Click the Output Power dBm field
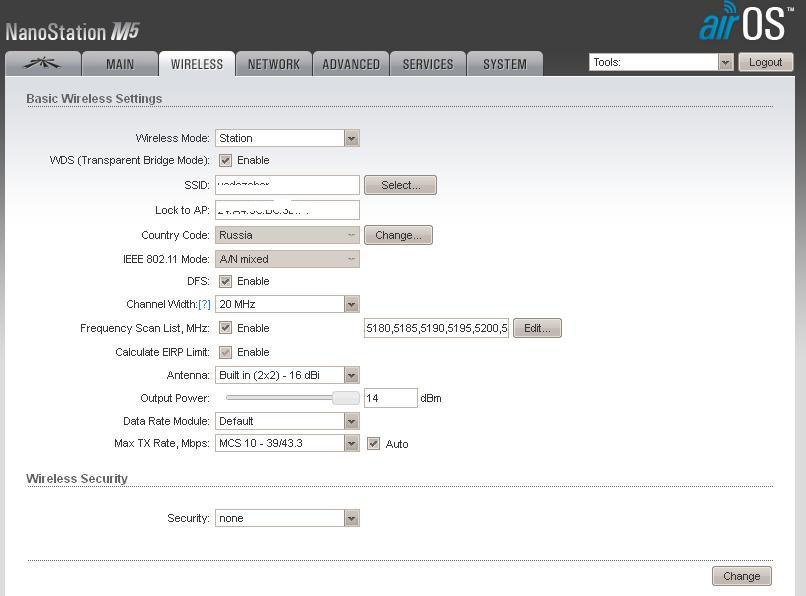 [x=391, y=398]
